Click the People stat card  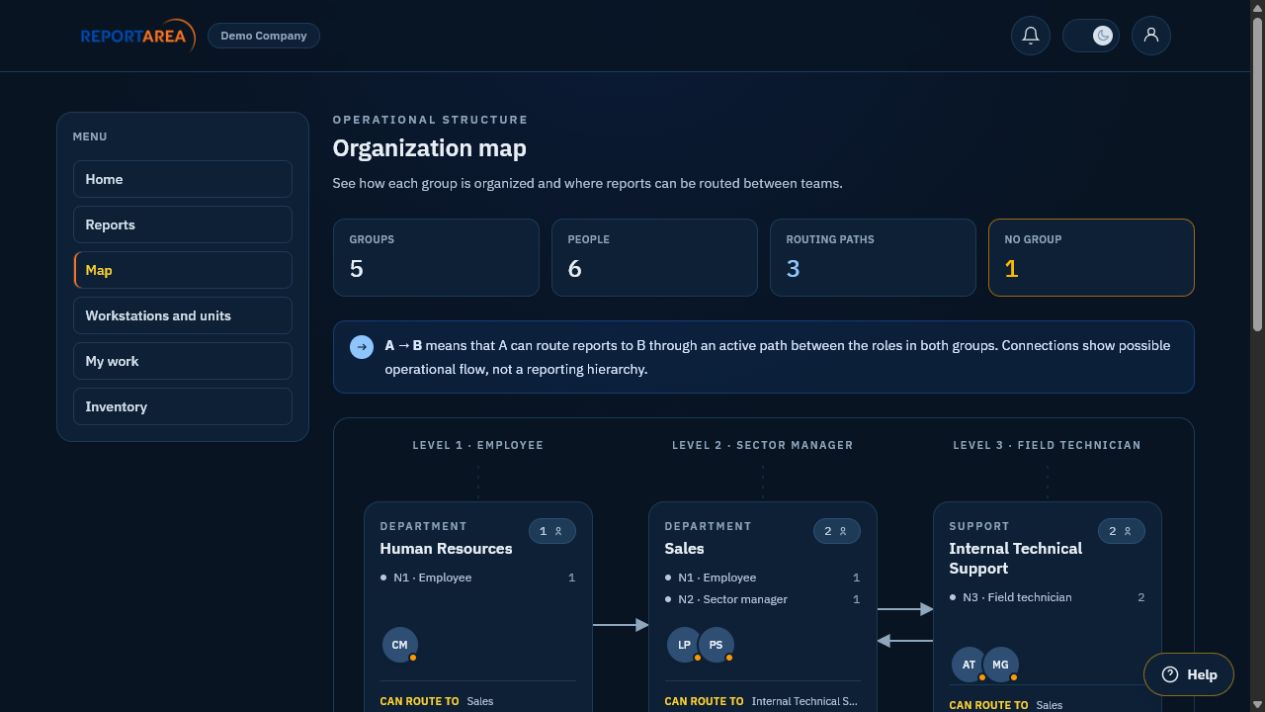pos(654,258)
